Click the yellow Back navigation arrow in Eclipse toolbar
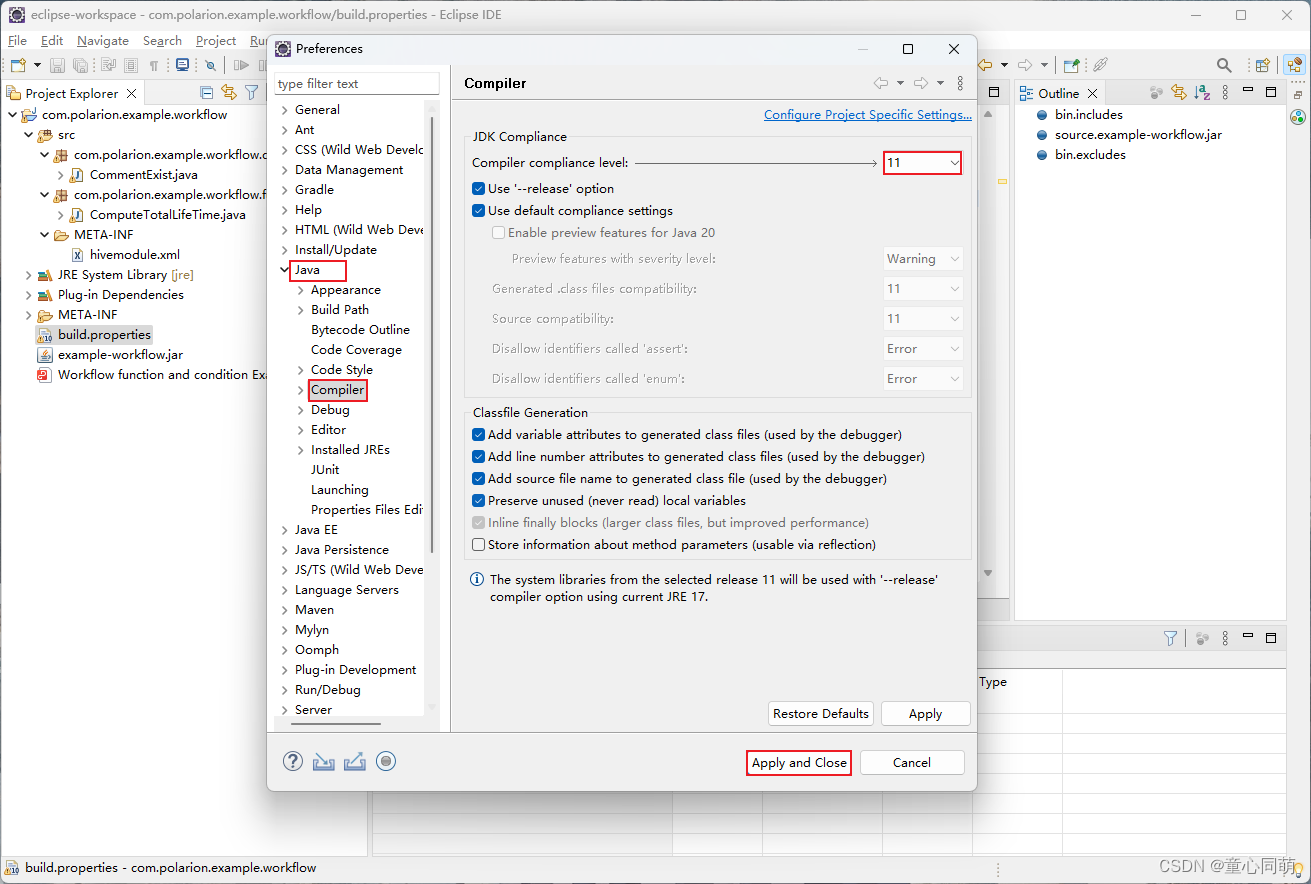 click(985, 65)
